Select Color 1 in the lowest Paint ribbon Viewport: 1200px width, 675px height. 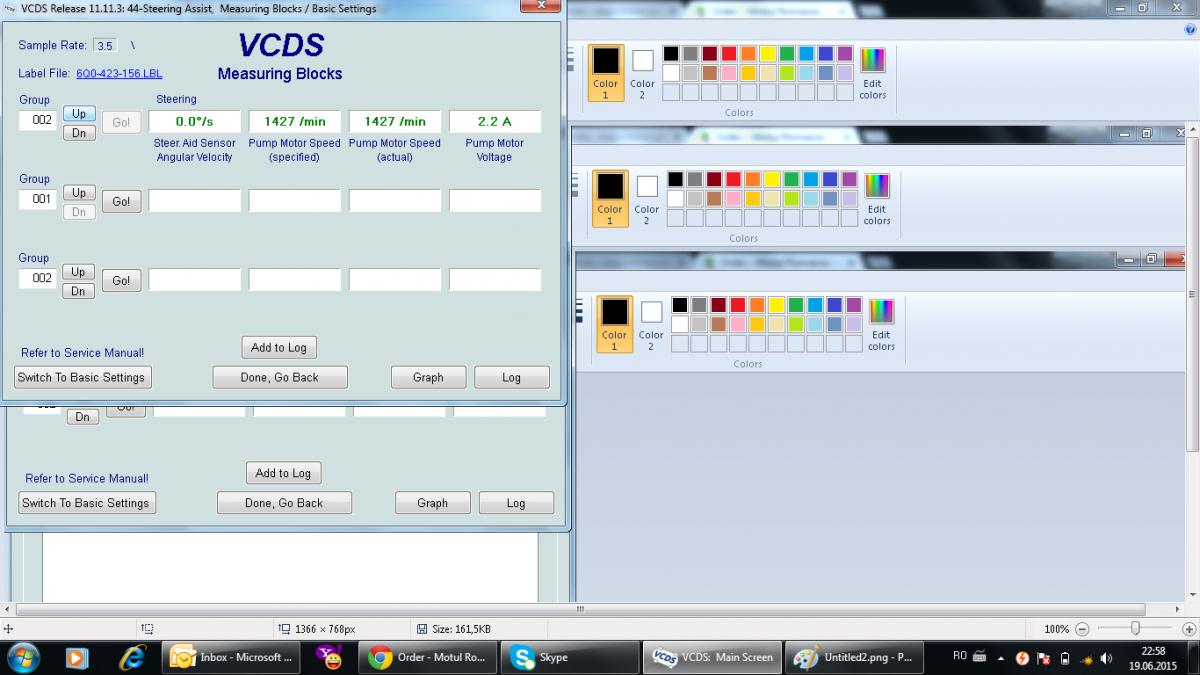click(x=614, y=324)
